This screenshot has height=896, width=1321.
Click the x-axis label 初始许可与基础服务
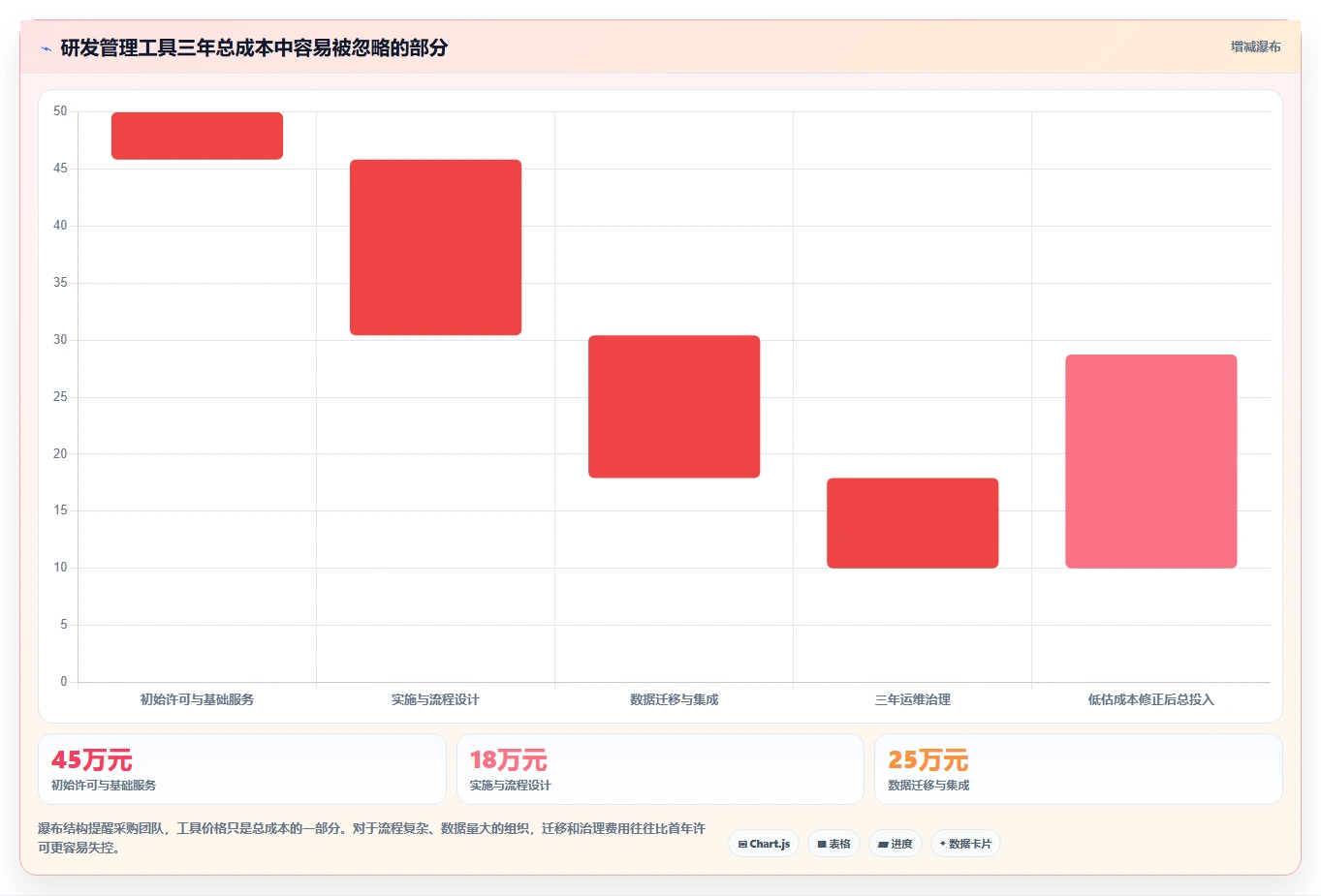pos(197,699)
